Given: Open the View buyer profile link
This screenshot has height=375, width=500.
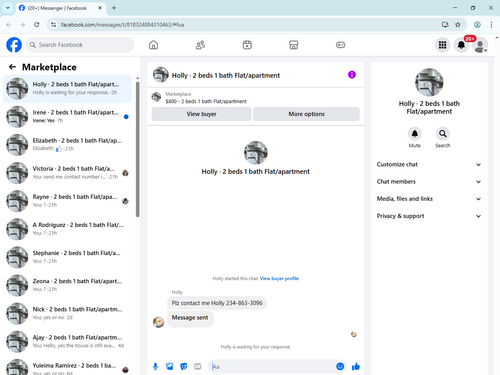Looking at the screenshot, I should (279, 279).
